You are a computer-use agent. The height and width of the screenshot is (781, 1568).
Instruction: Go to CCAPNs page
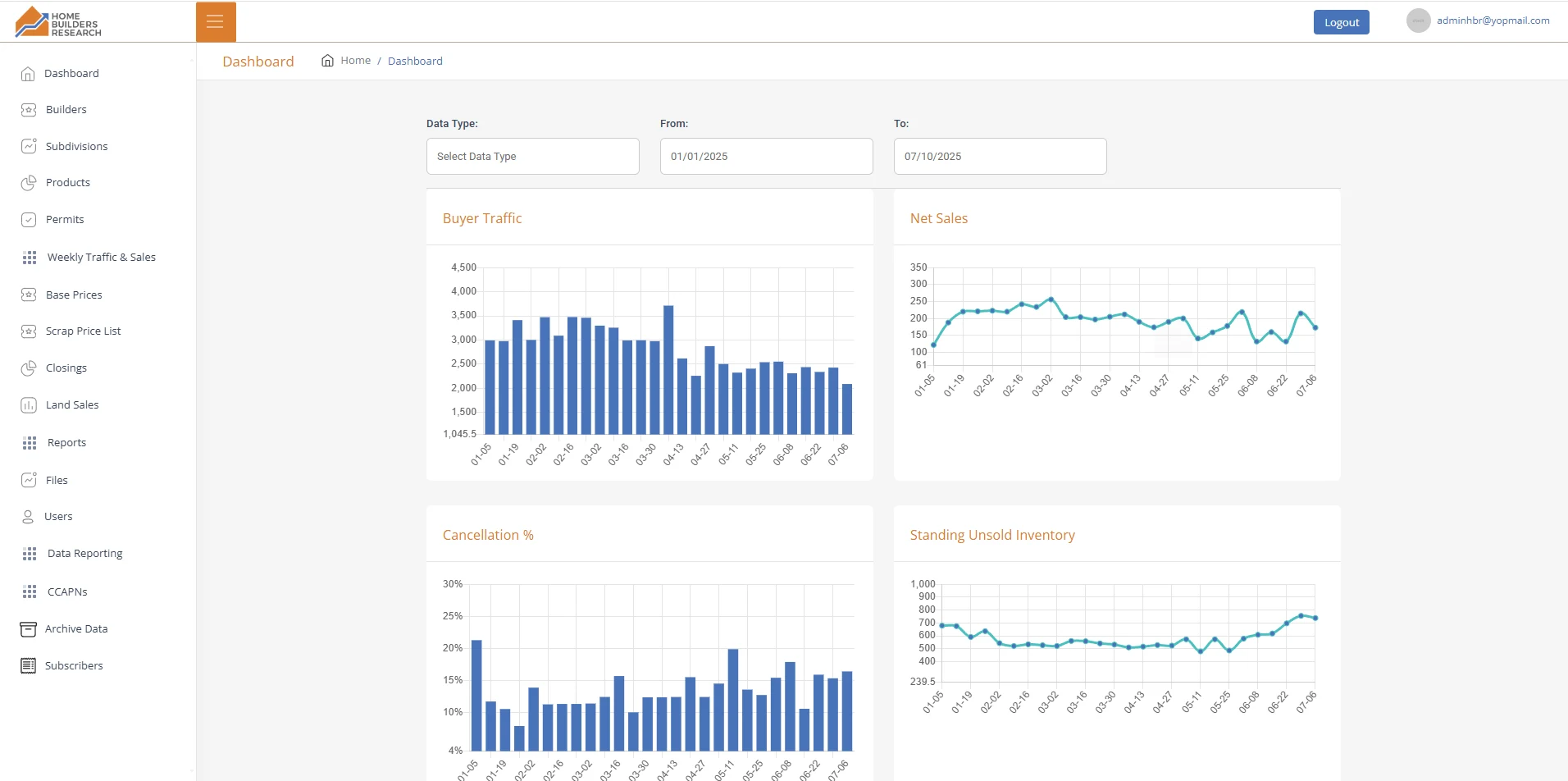point(67,591)
